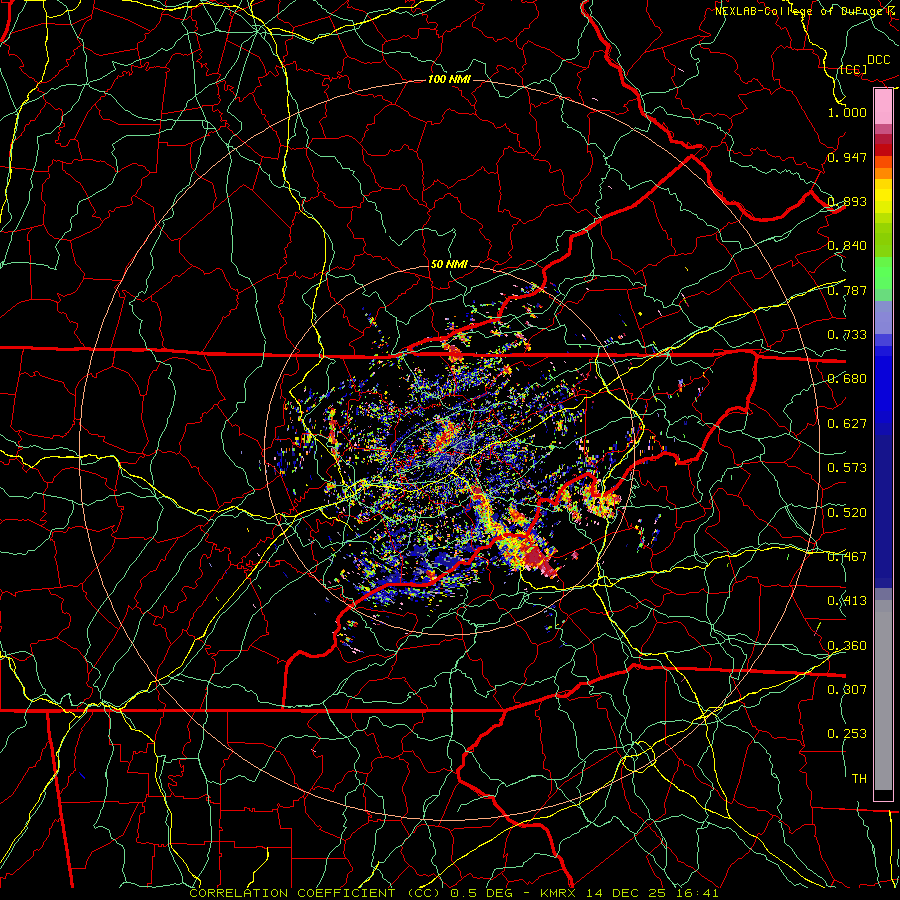Click the 0.360 scale label
This screenshot has width=900, height=900.
[x=847, y=646]
